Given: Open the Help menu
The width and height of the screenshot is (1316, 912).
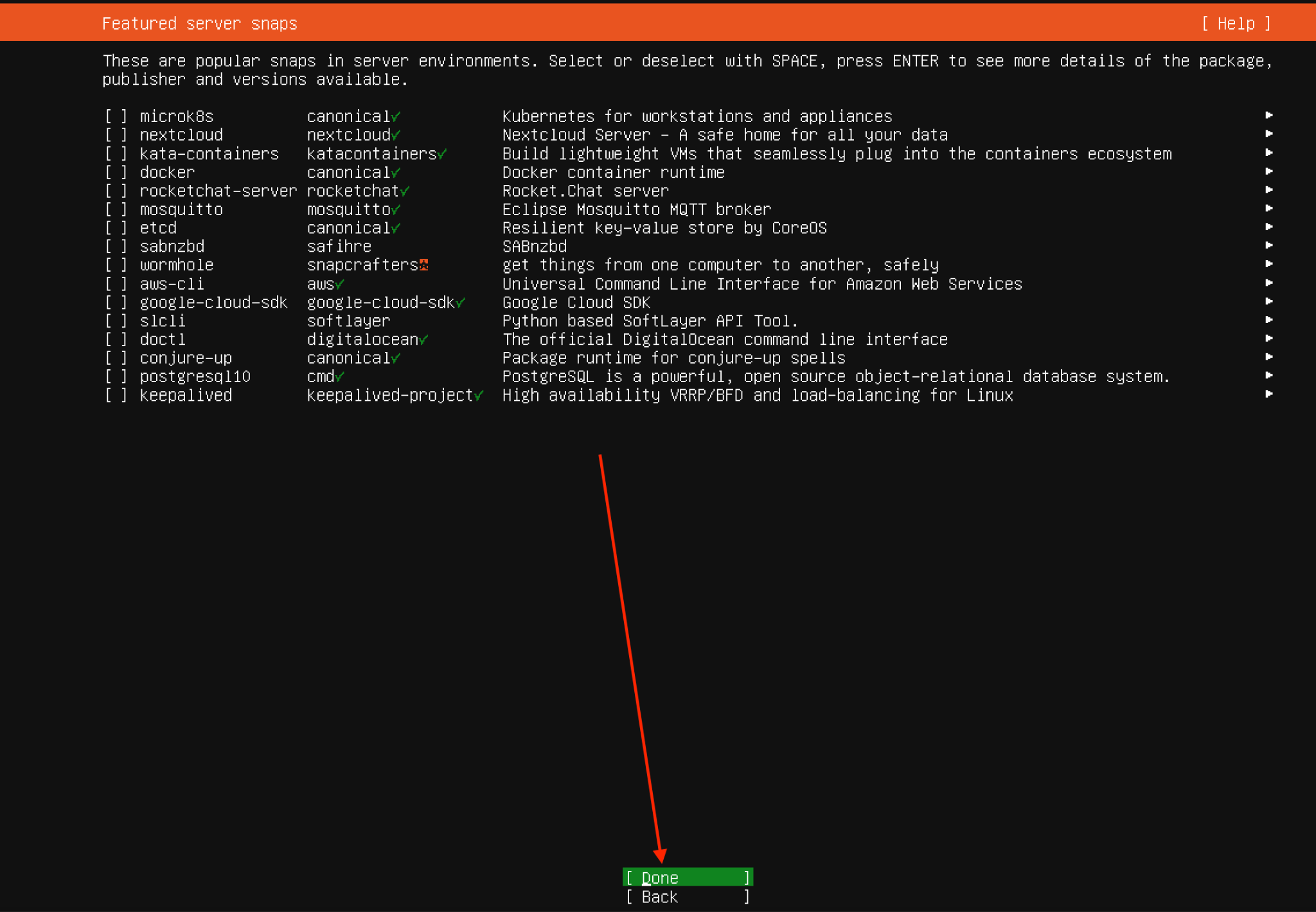Looking at the screenshot, I should coord(1234,23).
